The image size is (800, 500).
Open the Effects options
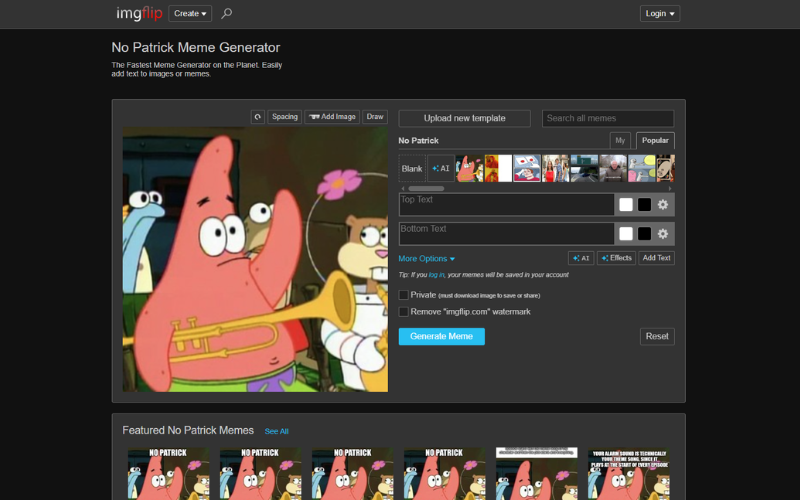click(616, 258)
